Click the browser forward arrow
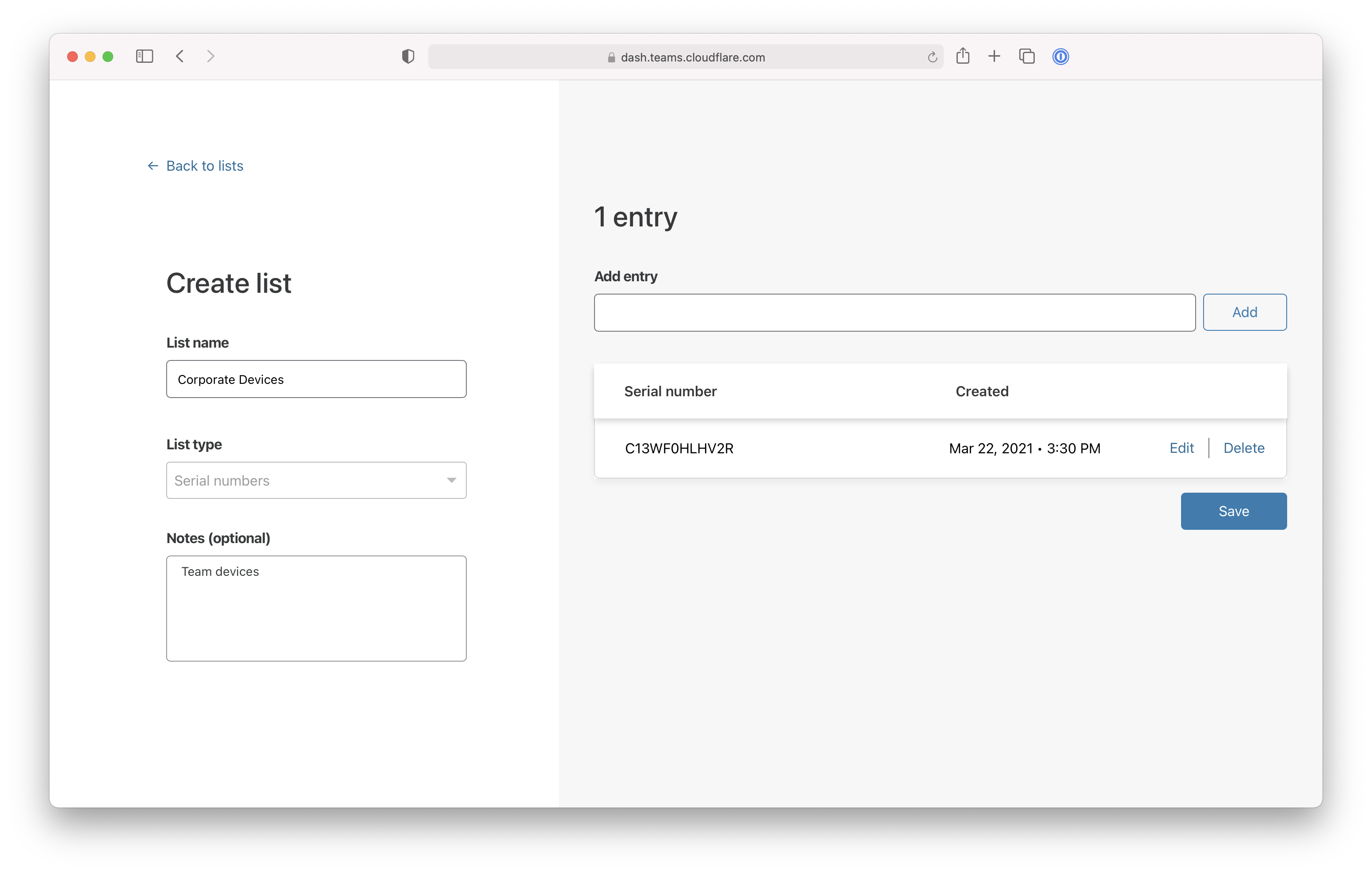The width and height of the screenshot is (1372, 873). 210,57
